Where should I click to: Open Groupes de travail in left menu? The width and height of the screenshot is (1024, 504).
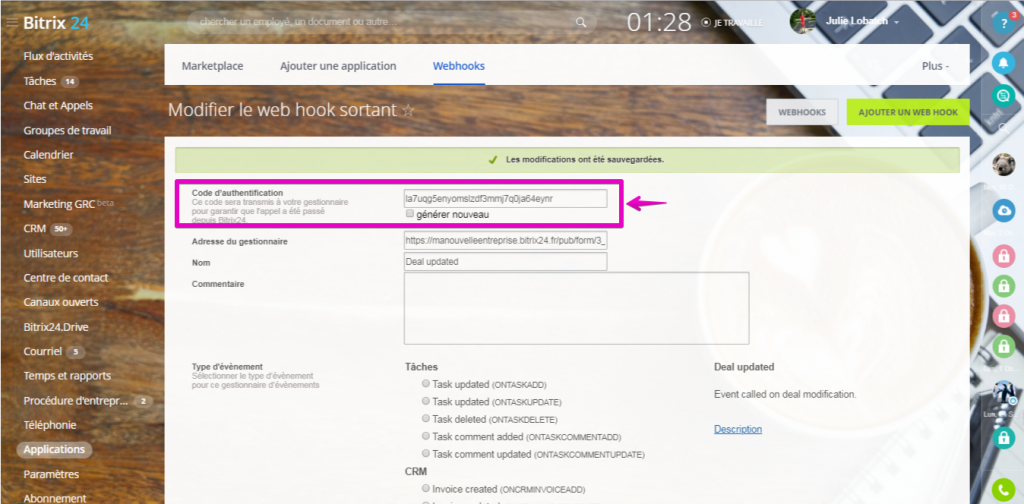[67, 130]
